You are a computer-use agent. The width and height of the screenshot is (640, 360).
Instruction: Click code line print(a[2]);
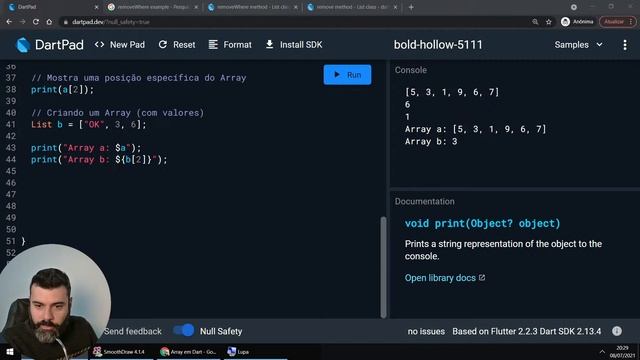[x=62, y=89]
